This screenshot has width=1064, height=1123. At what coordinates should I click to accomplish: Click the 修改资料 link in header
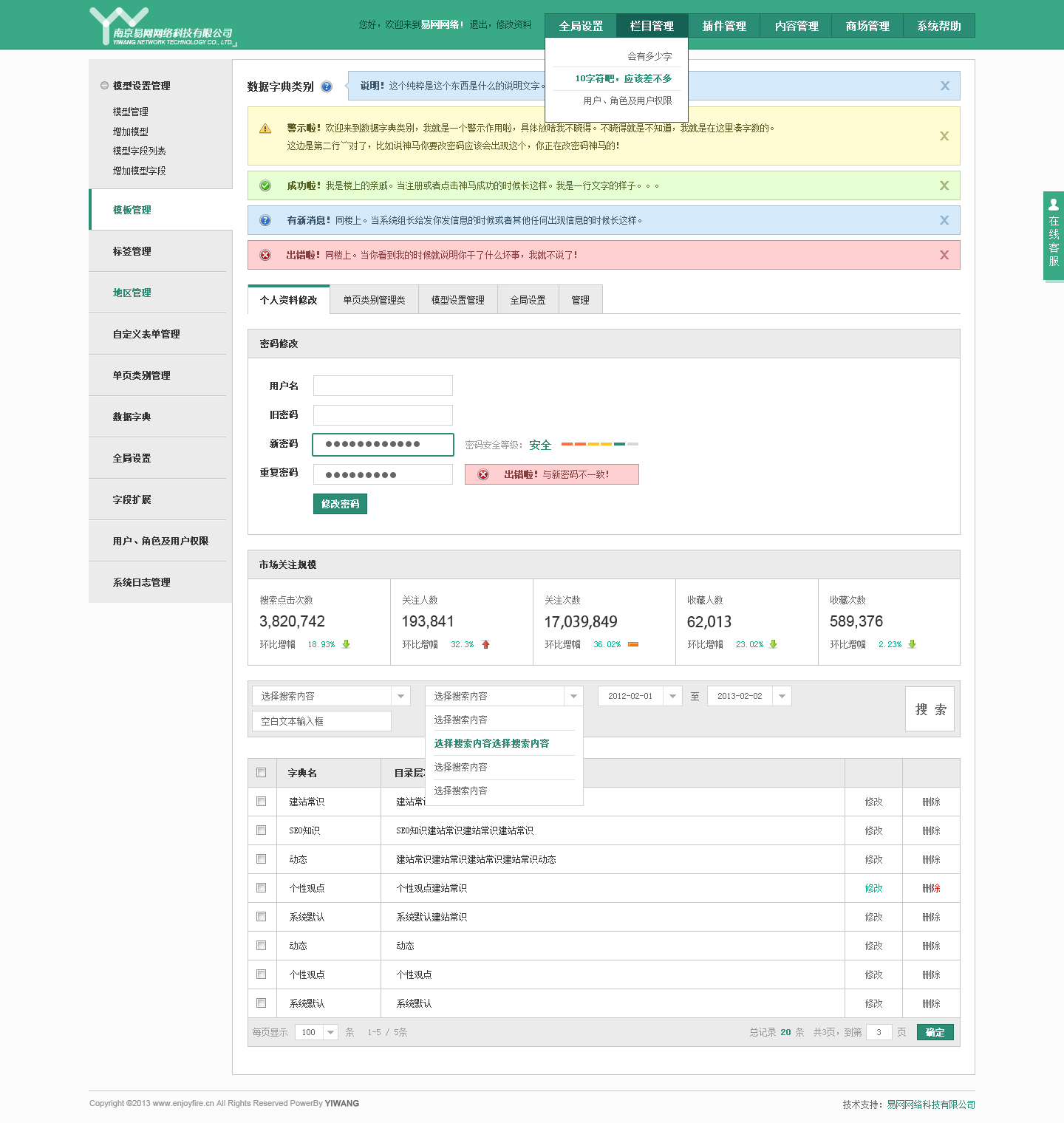514,24
